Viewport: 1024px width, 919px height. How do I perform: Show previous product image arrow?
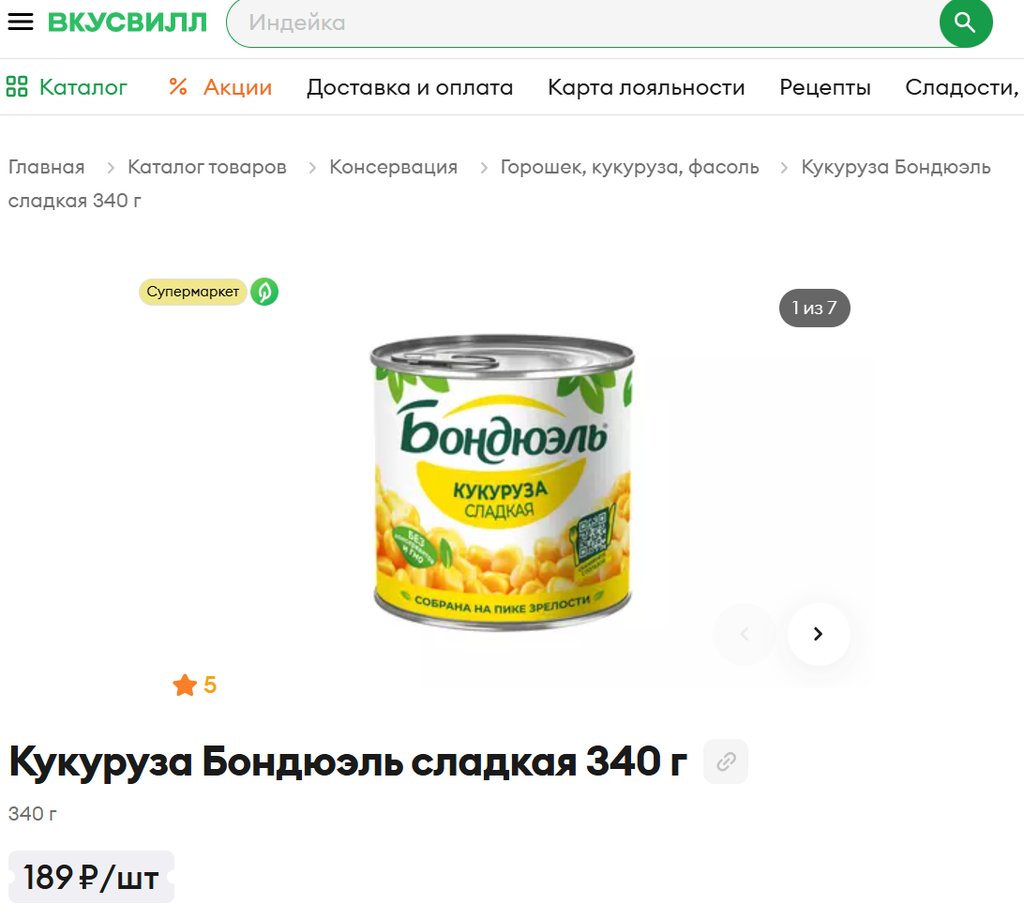click(x=744, y=634)
